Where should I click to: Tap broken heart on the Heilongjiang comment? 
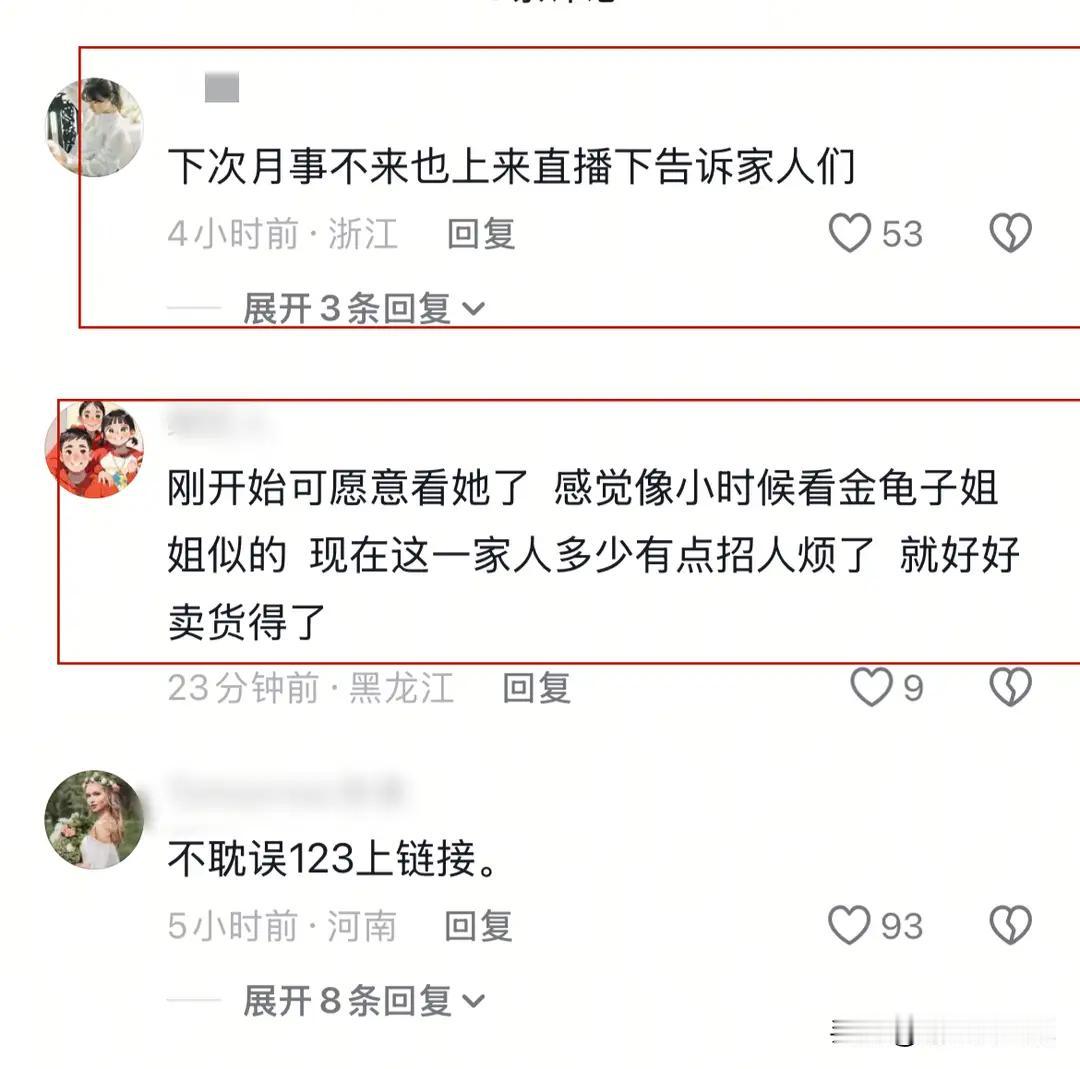(x=1010, y=687)
